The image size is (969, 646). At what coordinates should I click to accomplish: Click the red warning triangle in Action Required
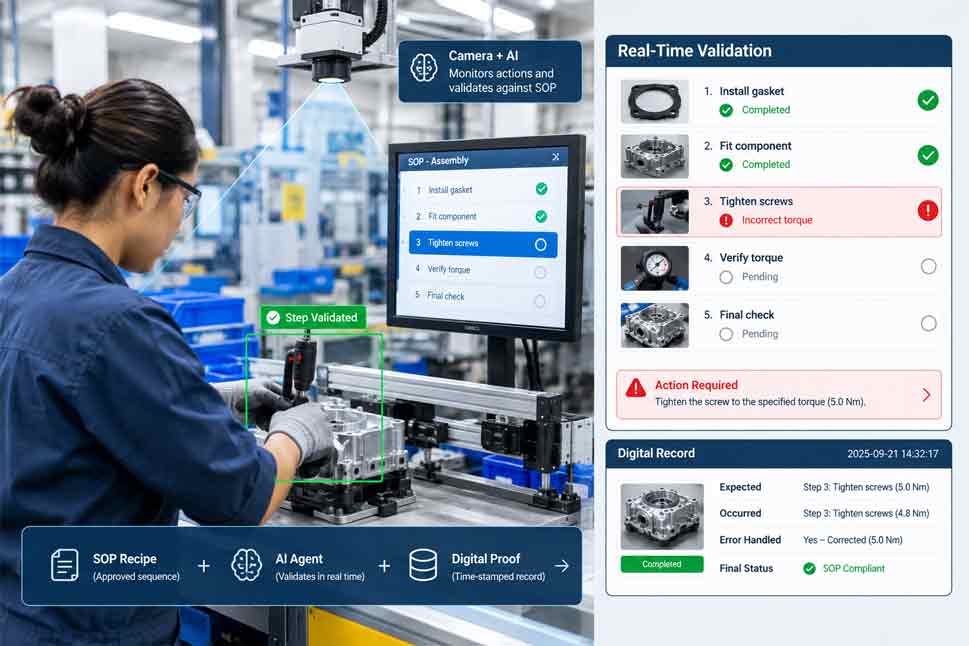point(635,388)
